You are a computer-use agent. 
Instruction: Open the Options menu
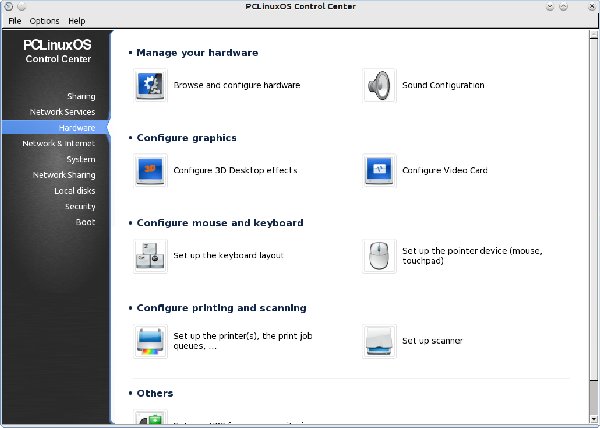point(44,21)
